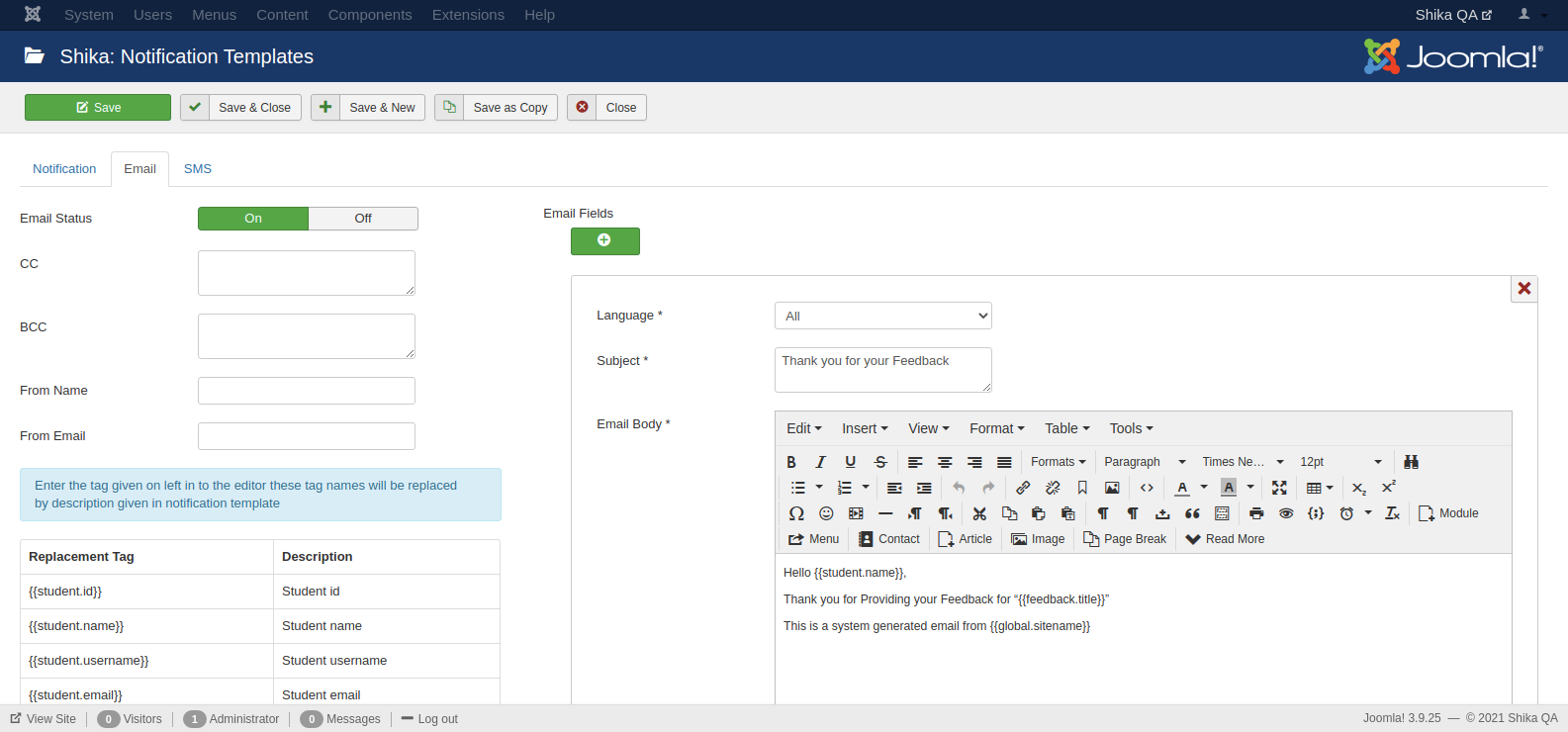Screen dimensions: 1568x732
Task: Click the fullscreen editor icon
Action: [x=1279, y=488]
